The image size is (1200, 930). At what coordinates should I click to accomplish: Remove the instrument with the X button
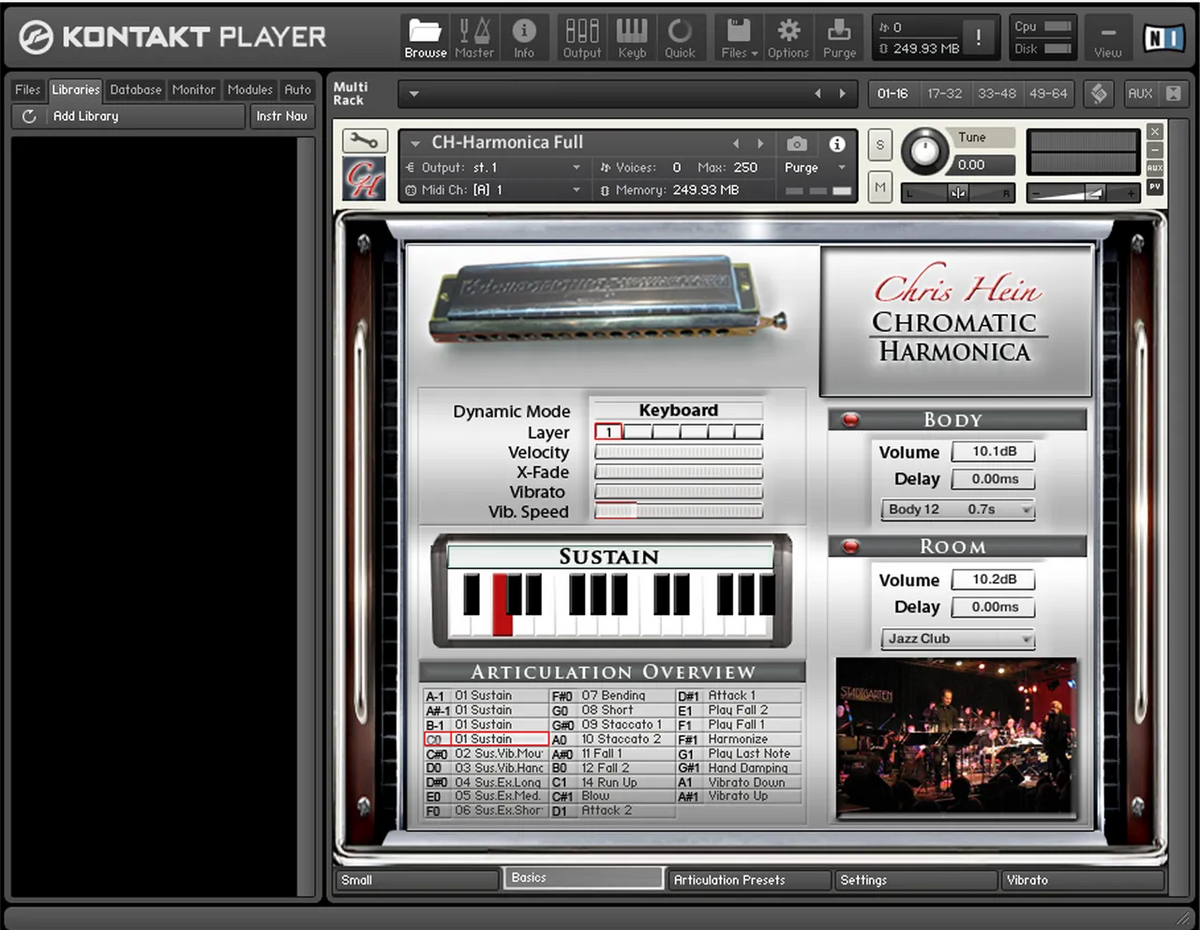(1155, 131)
